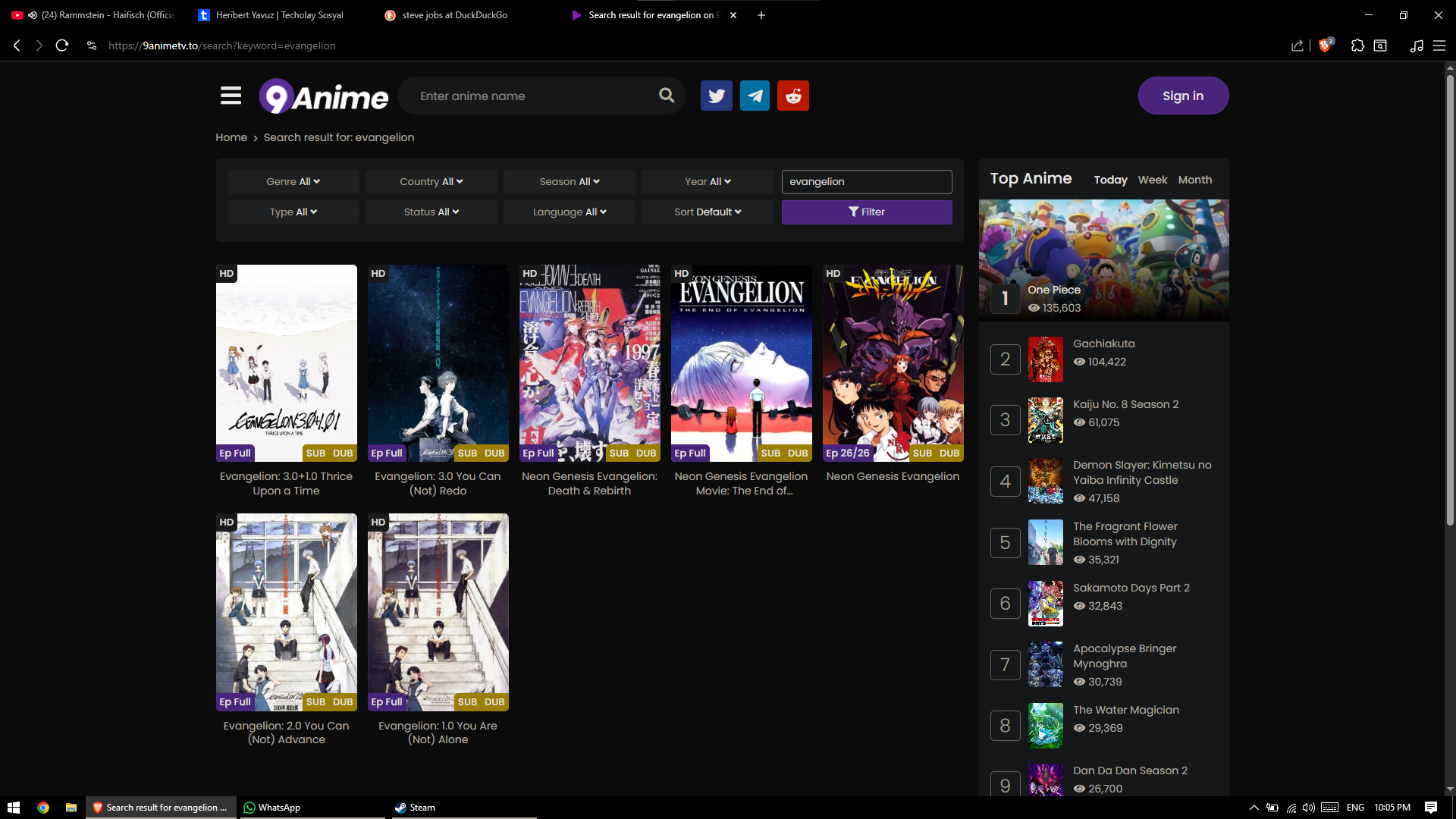This screenshot has height=819, width=1456.
Task: Open Gachiakuta thumbnail in Top Anime
Action: (1046, 359)
